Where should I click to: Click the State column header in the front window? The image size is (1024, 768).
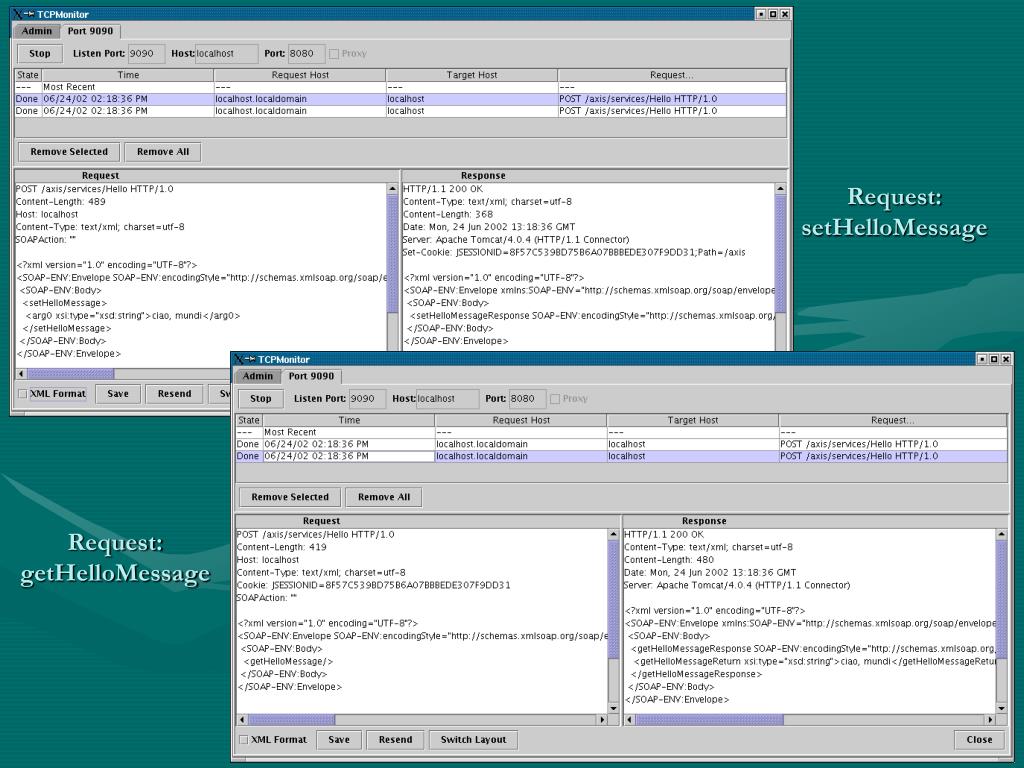pyautogui.click(x=249, y=420)
